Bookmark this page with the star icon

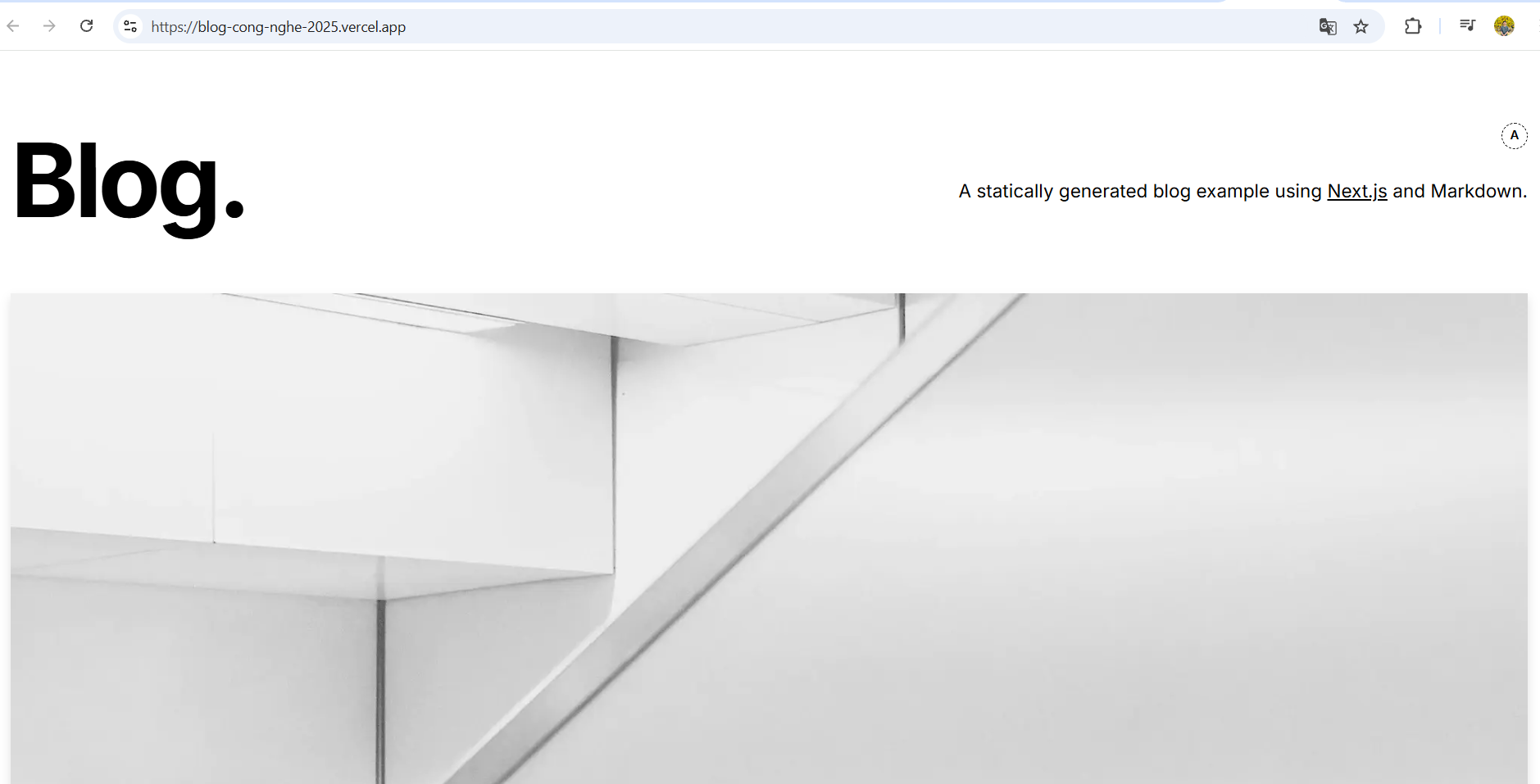click(1361, 27)
